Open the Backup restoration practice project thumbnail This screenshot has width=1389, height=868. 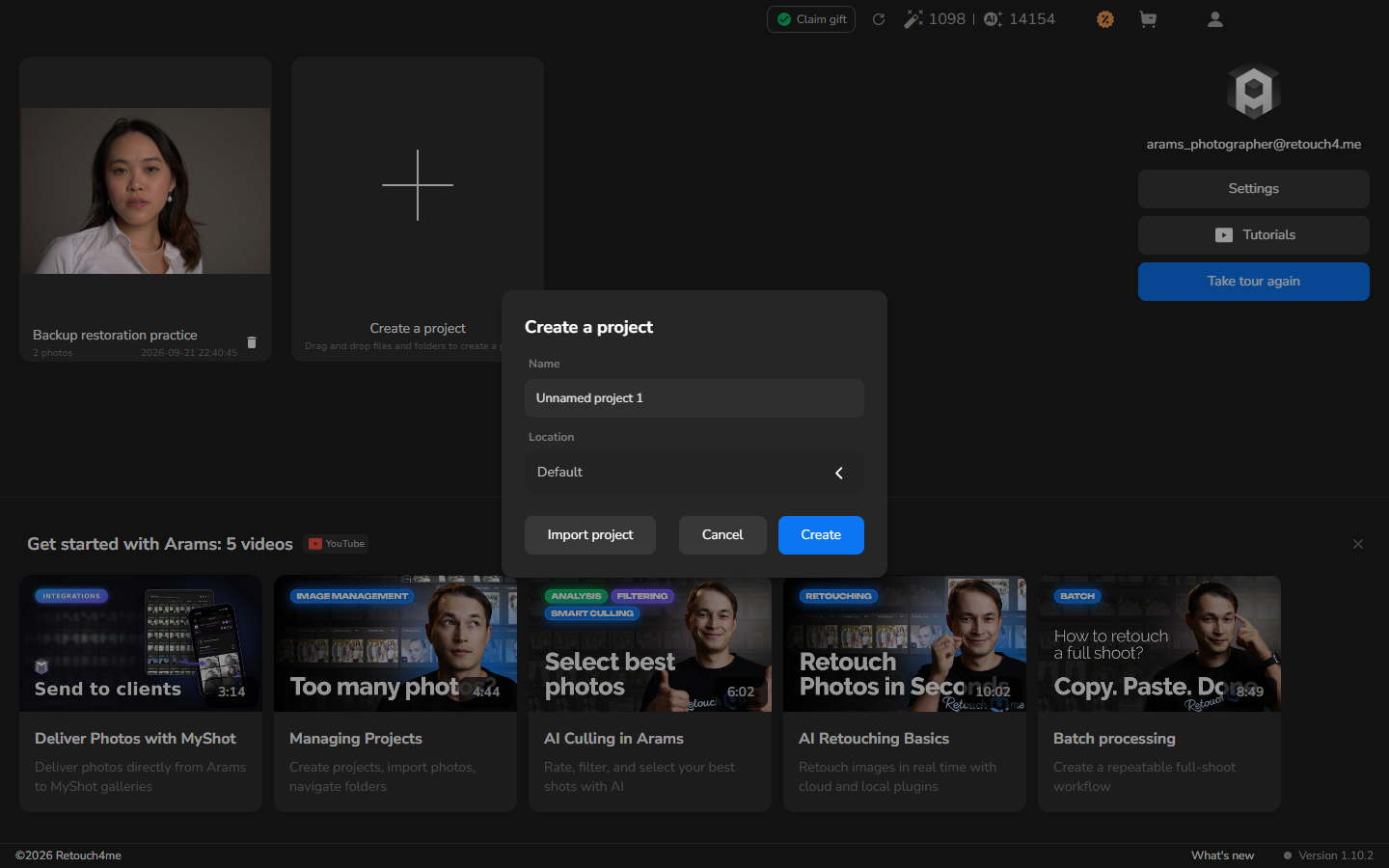pyautogui.click(x=146, y=191)
